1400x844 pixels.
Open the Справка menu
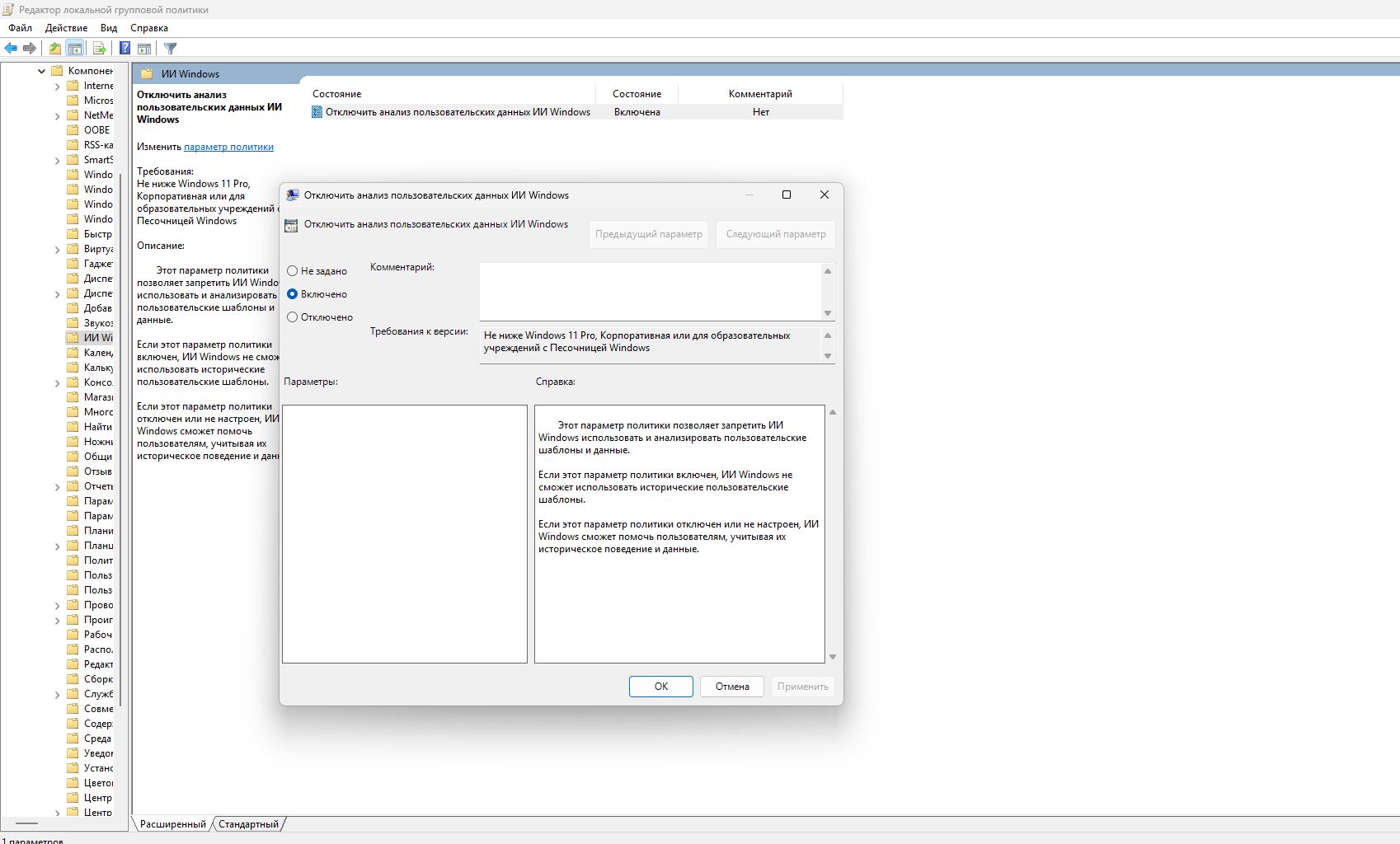tap(149, 28)
